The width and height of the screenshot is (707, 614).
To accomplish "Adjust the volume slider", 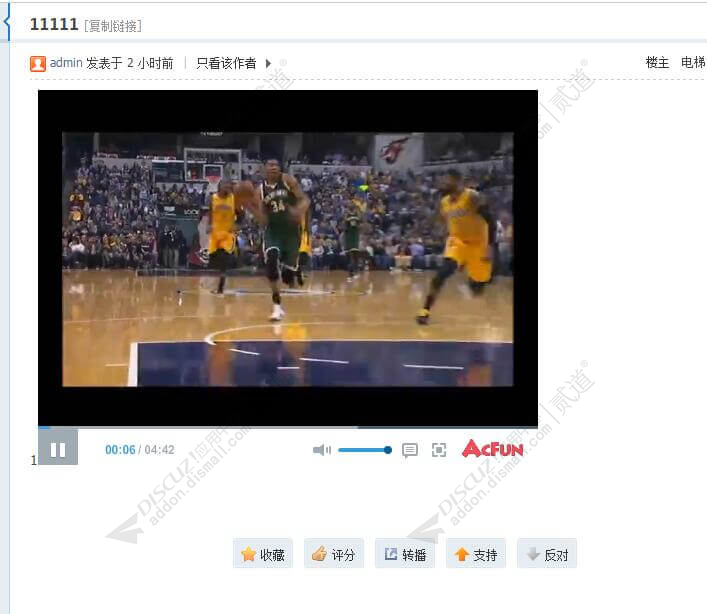I will point(365,450).
